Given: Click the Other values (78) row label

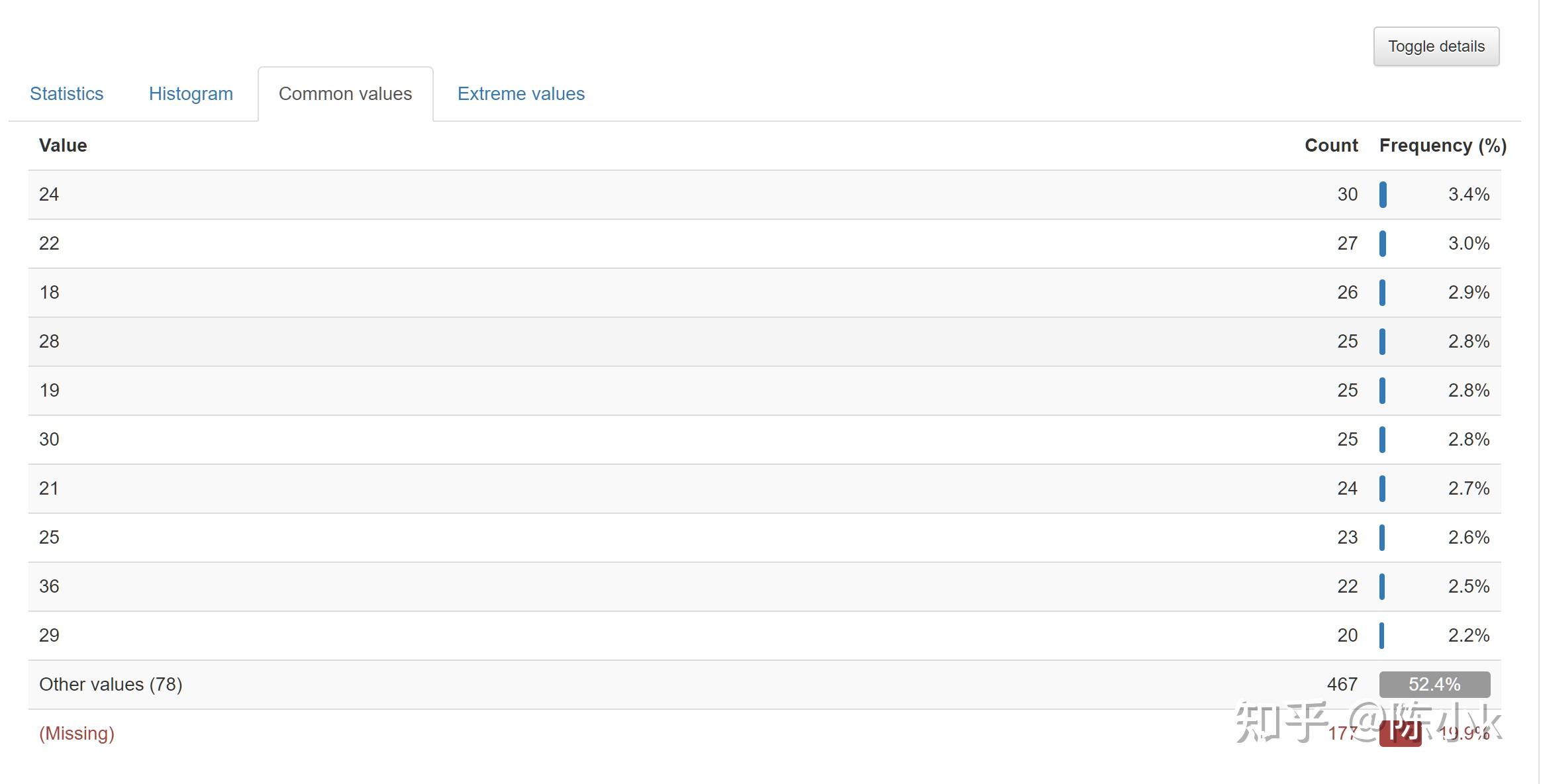Looking at the screenshot, I should [111, 684].
